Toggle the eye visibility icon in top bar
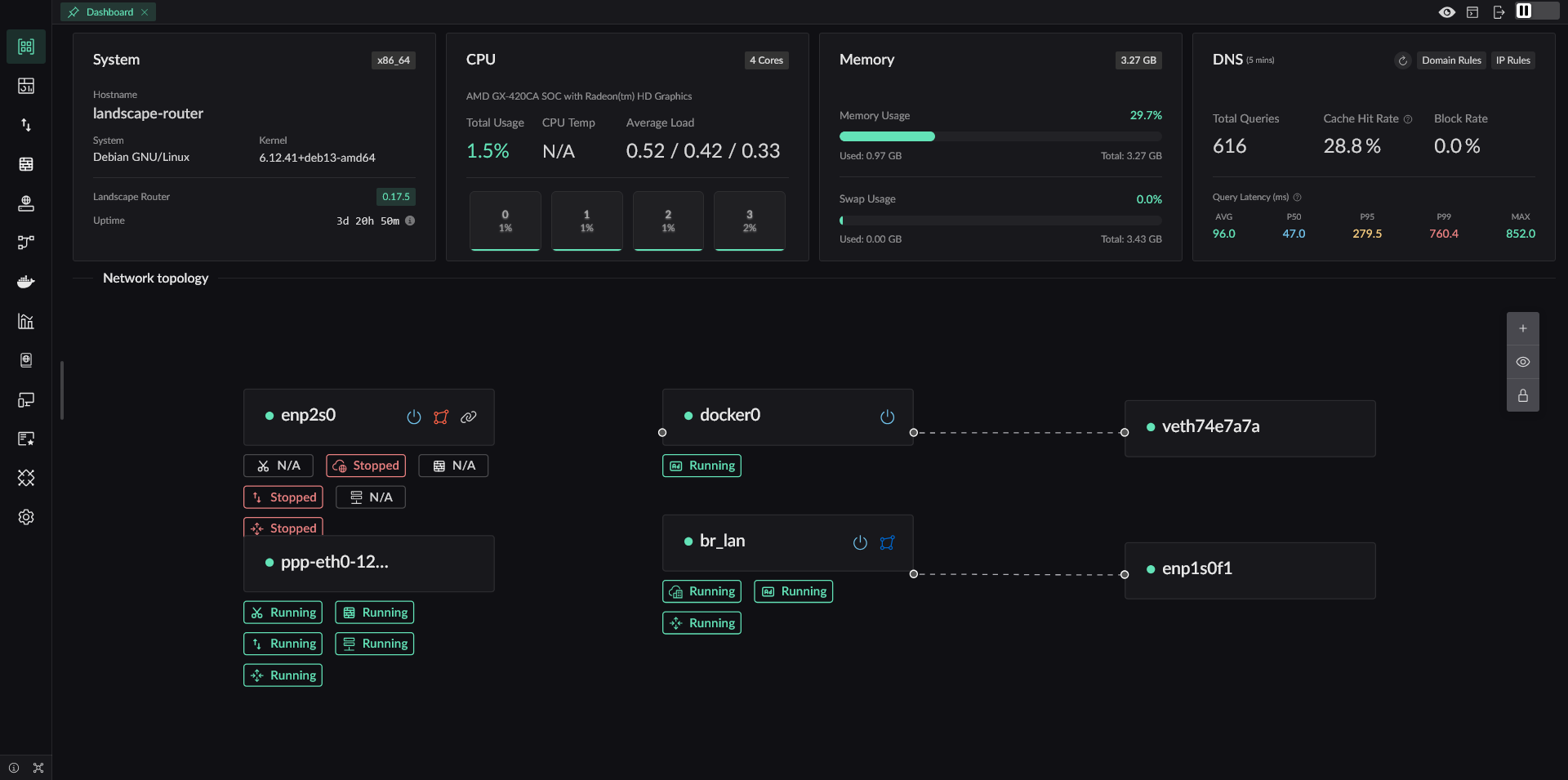The width and height of the screenshot is (1568, 780). [x=1446, y=12]
